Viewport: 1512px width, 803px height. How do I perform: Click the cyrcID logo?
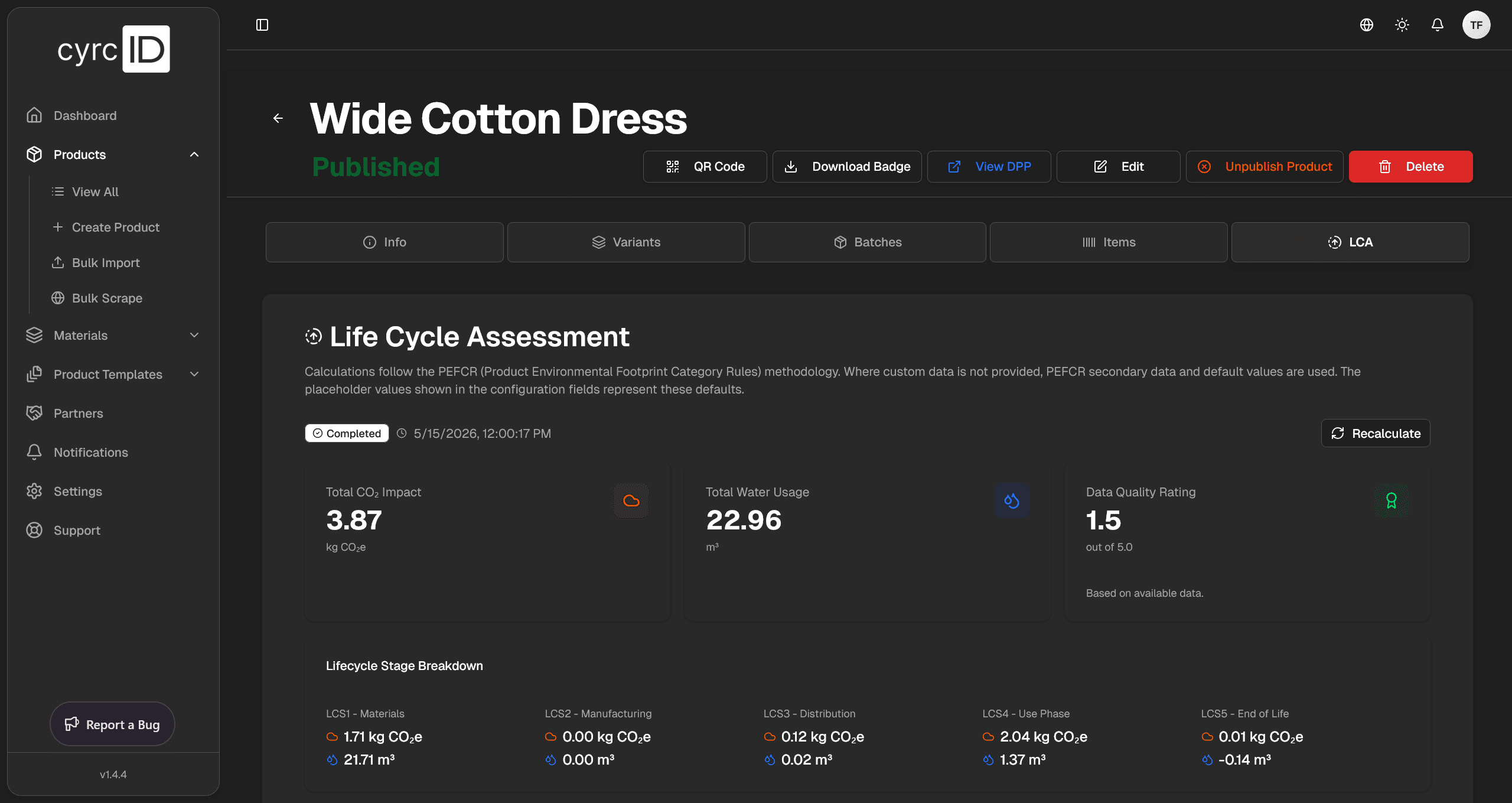click(113, 49)
